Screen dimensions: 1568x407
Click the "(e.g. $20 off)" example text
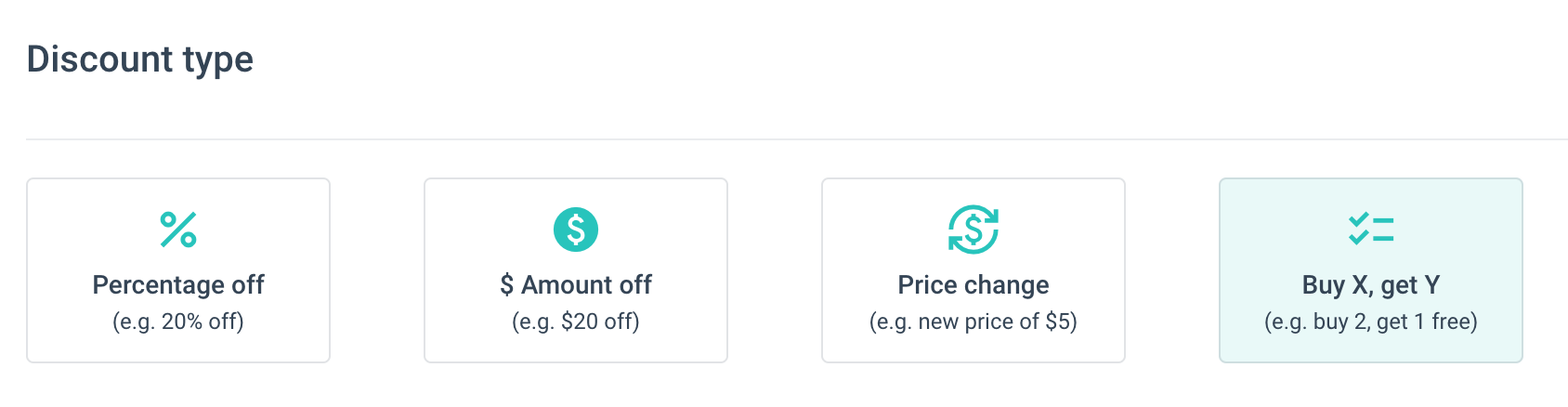576,322
